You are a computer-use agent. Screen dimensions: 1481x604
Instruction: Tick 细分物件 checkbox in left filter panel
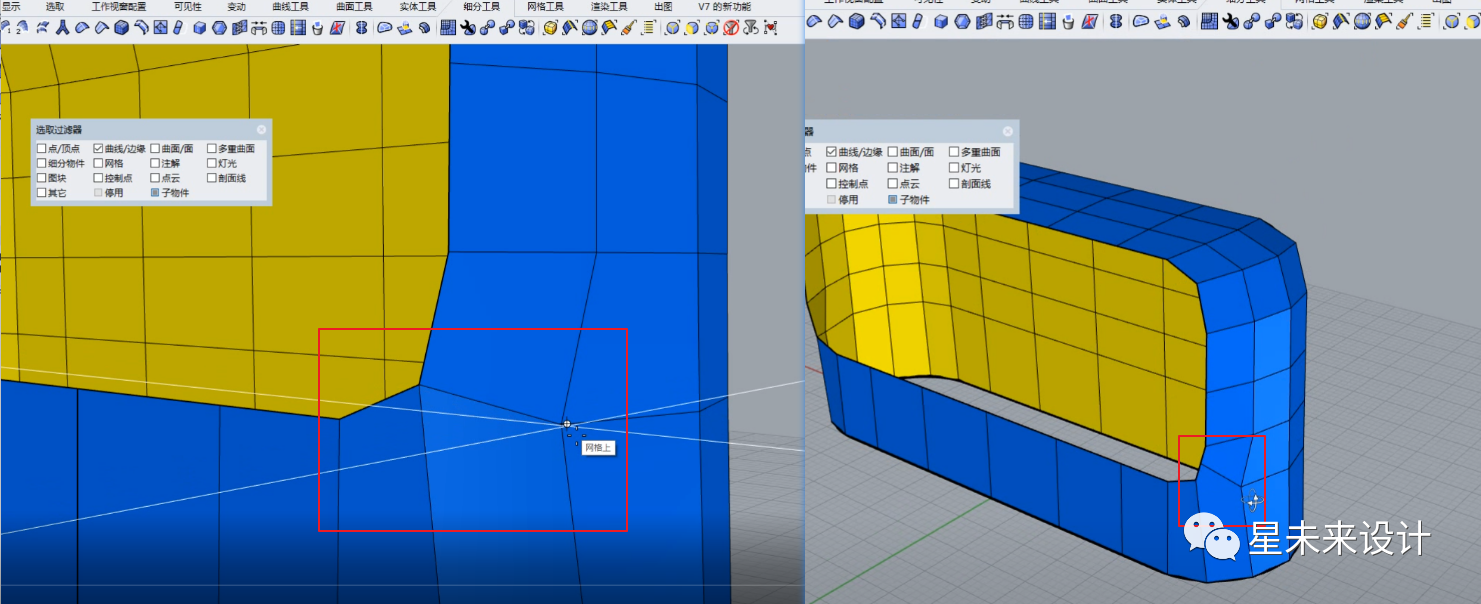click(x=41, y=163)
